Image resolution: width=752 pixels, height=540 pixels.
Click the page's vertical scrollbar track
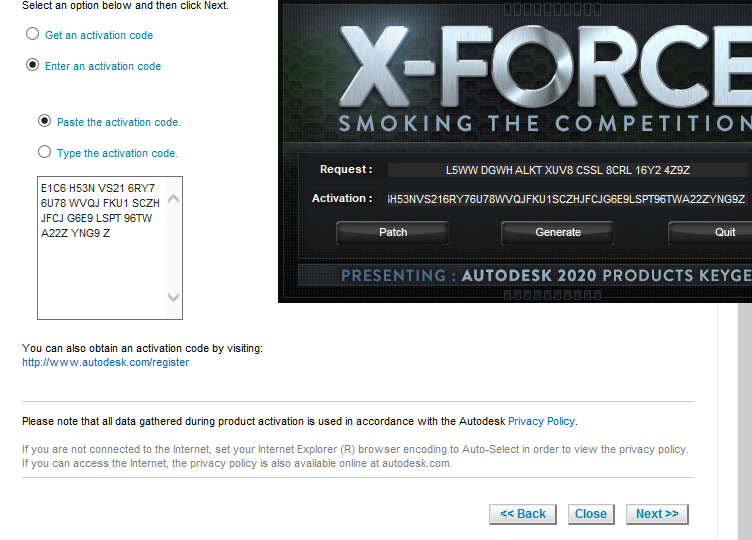click(x=745, y=422)
